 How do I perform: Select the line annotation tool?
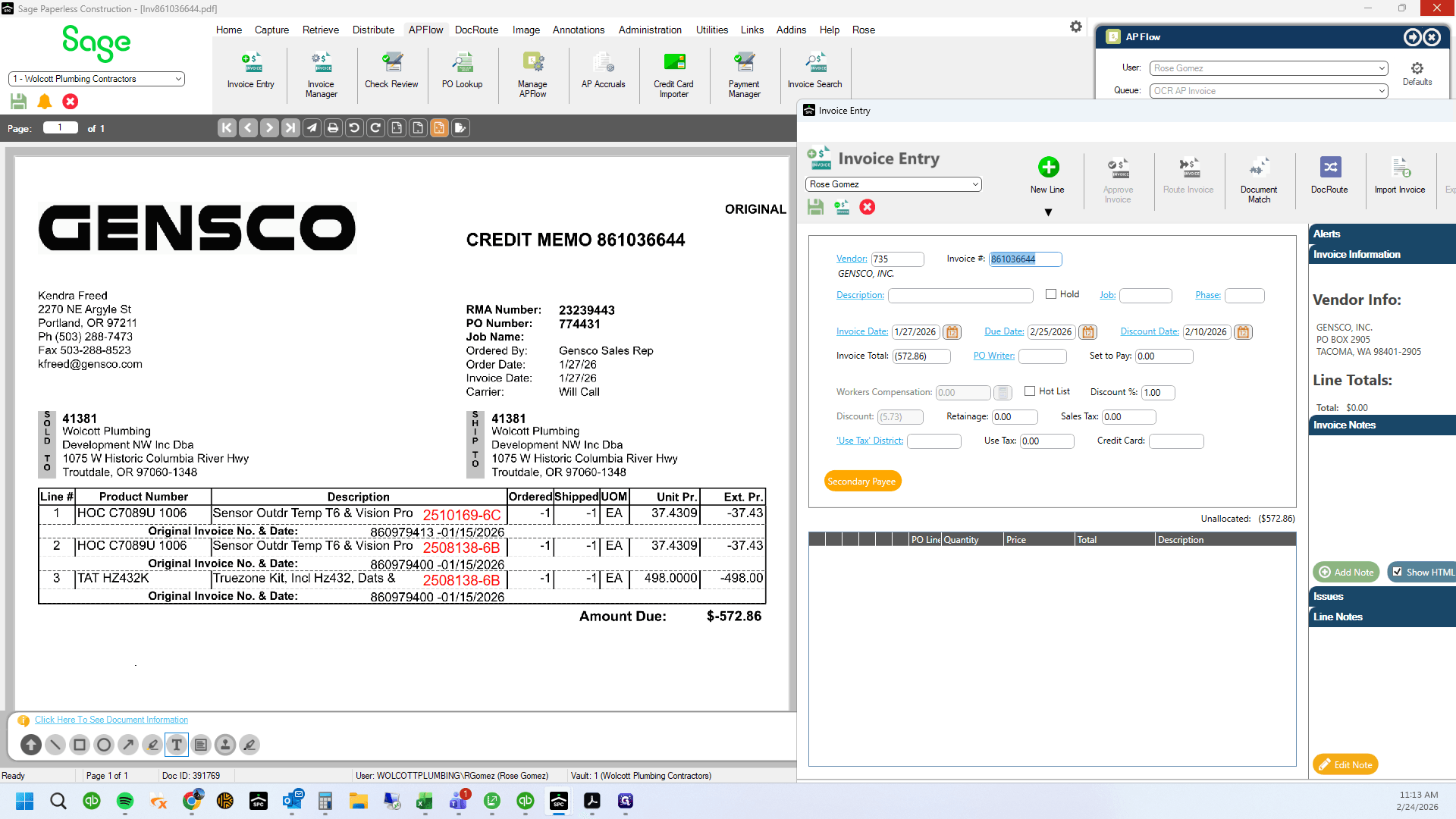[x=55, y=745]
